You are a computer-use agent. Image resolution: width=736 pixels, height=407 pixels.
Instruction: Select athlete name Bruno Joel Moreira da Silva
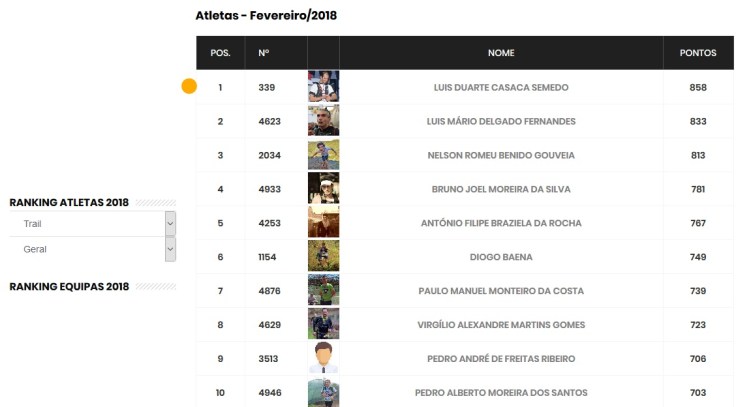[501, 189]
